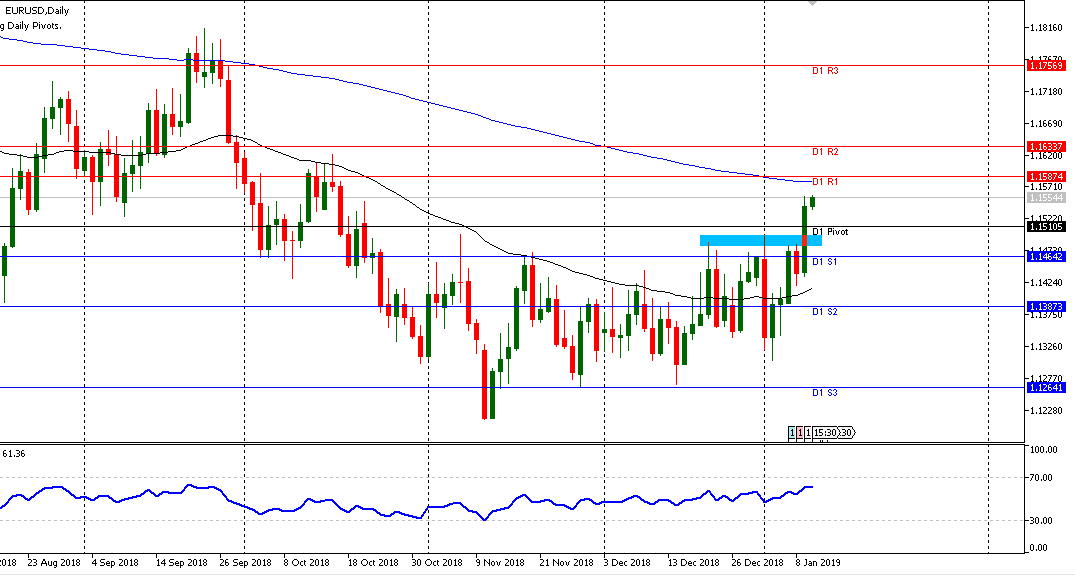The image size is (1075, 575).
Task: Click the D1 R2 pivot label
Action: click(x=825, y=152)
